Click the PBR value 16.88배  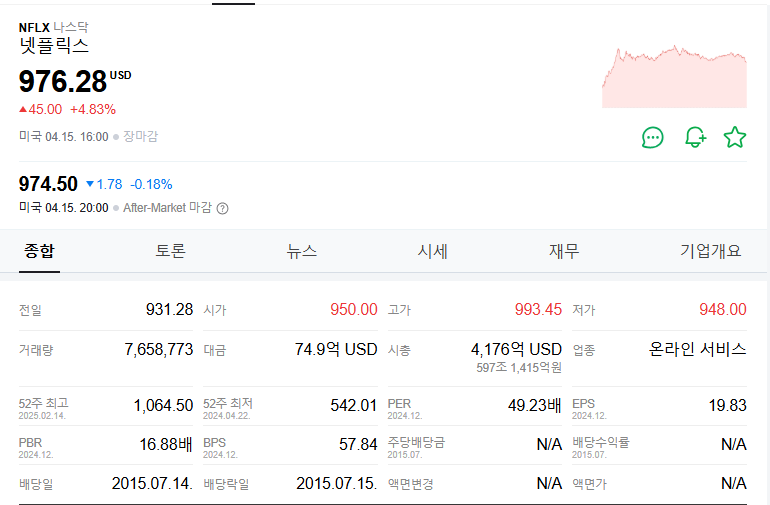pyautogui.click(x=166, y=444)
